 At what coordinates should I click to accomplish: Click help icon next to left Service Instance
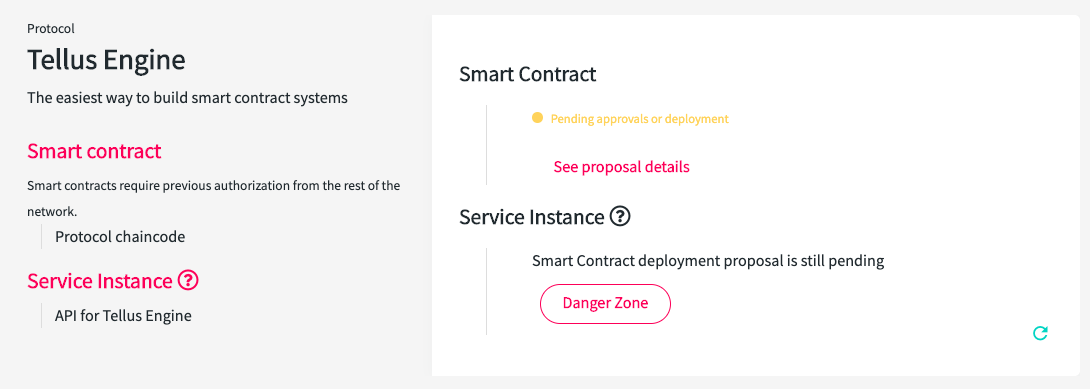(188, 281)
